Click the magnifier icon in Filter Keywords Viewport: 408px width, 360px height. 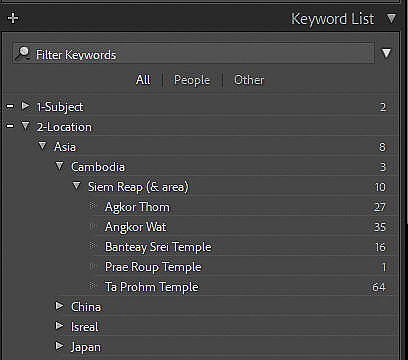pos(23,53)
